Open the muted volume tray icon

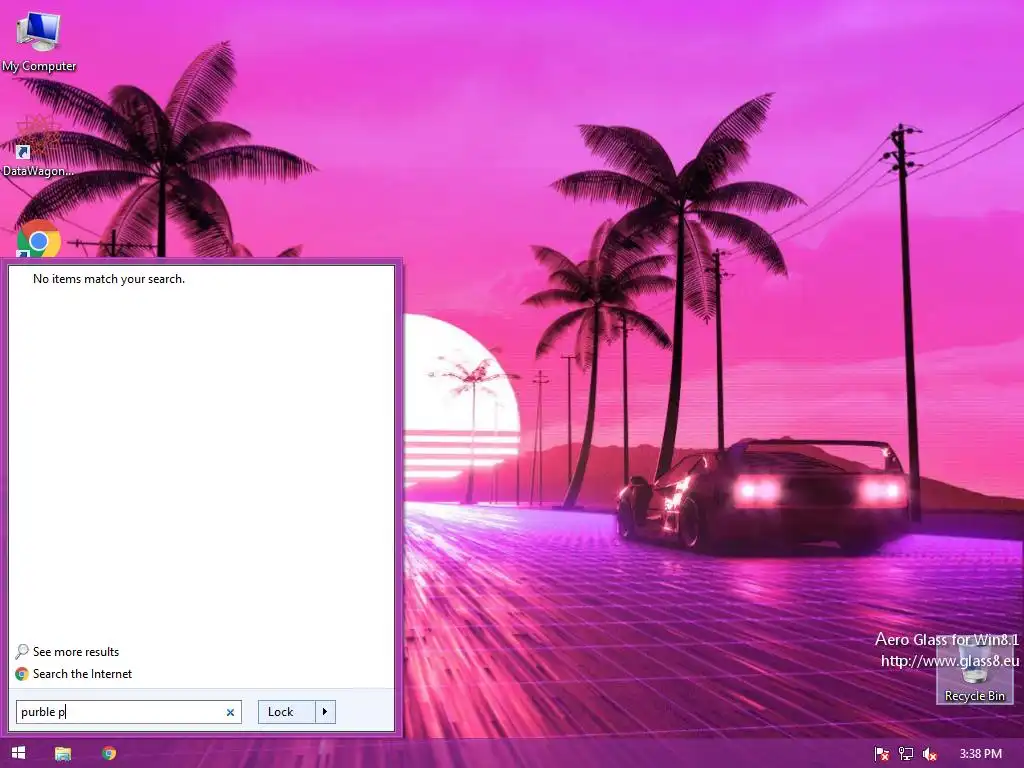[930, 754]
